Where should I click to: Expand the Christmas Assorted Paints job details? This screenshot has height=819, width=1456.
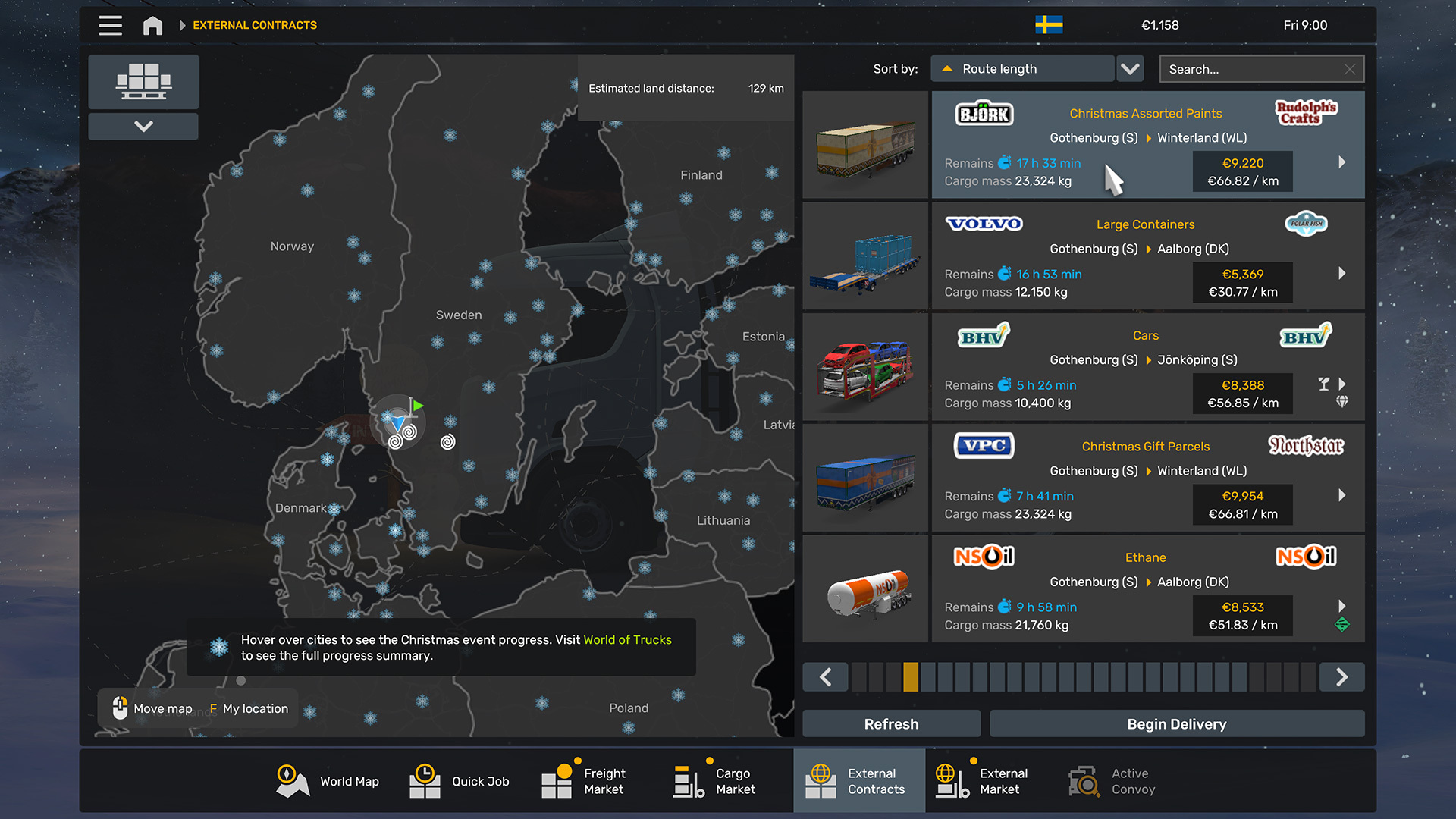[x=1341, y=162]
